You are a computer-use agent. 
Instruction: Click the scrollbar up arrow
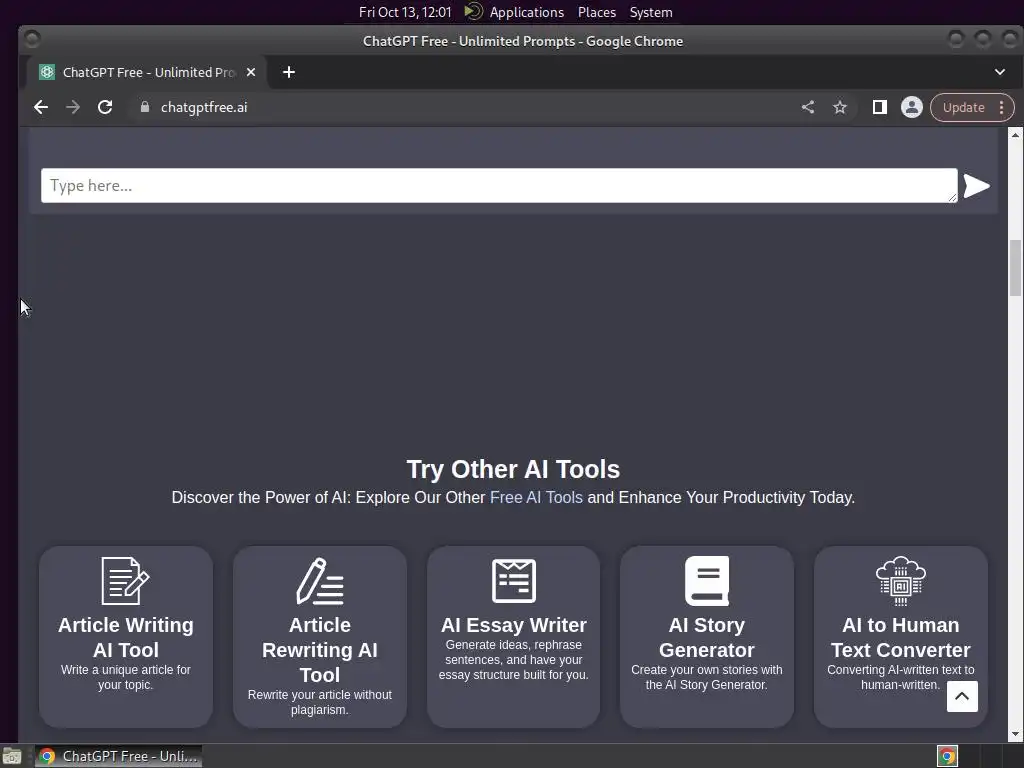point(1015,135)
